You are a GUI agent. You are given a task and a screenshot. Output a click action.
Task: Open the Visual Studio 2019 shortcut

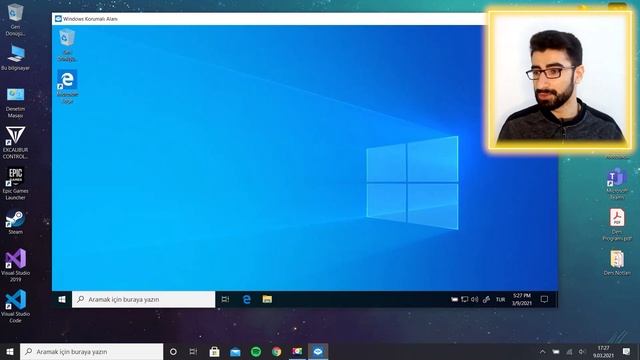(x=15, y=265)
